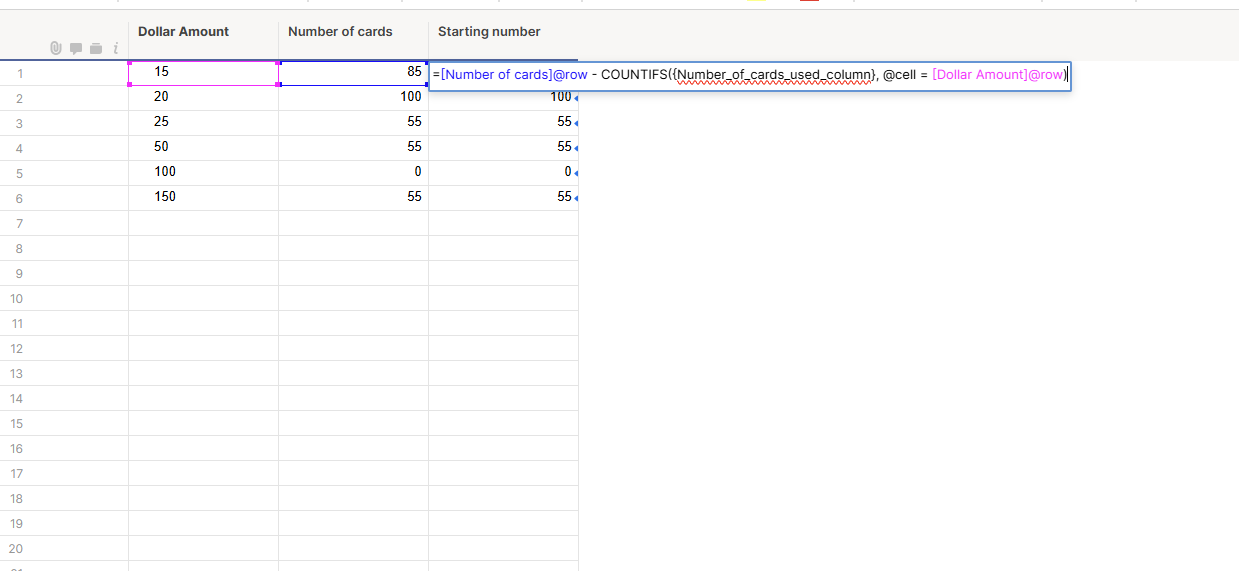This screenshot has width=1239, height=571.
Task: Click empty Dollar Amount cell in row 7
Action: (203, 223)
